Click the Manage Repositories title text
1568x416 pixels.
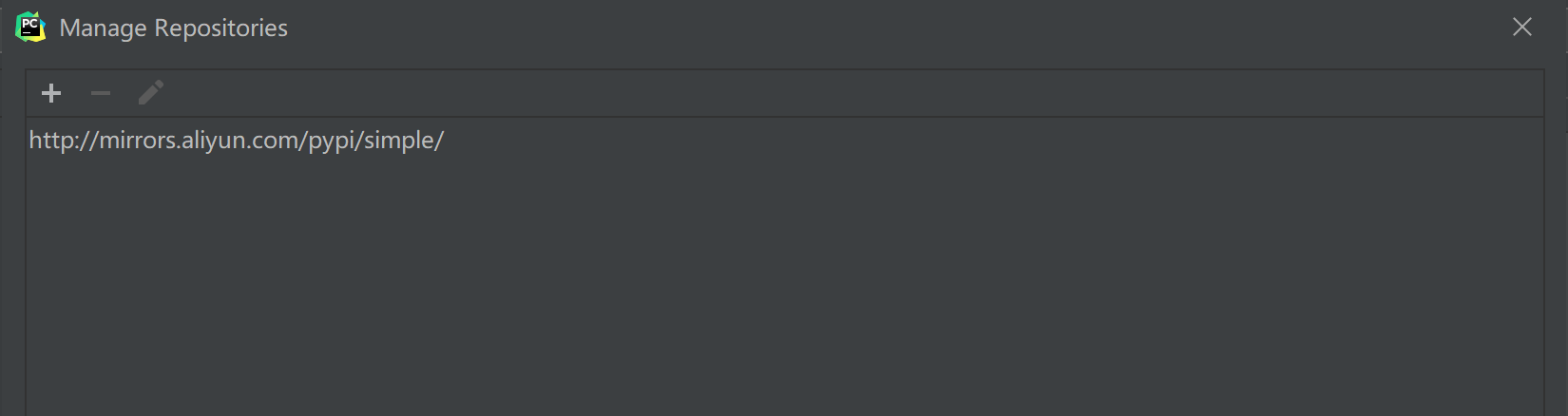[x=173, y=28]
